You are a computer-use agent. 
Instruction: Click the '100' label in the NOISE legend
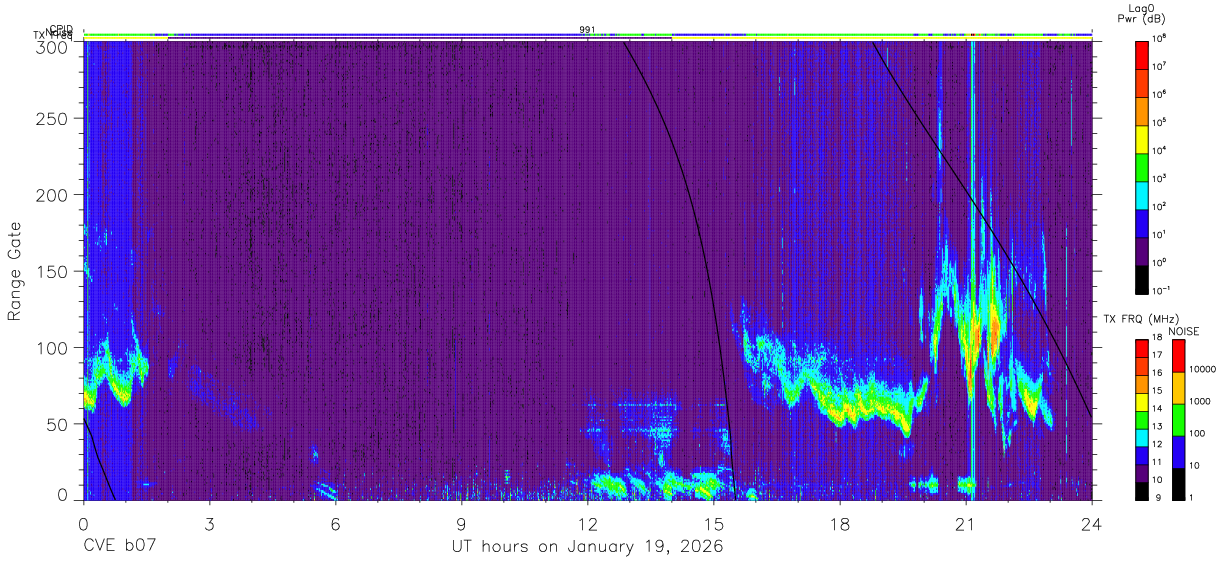tap(1197, 433)
